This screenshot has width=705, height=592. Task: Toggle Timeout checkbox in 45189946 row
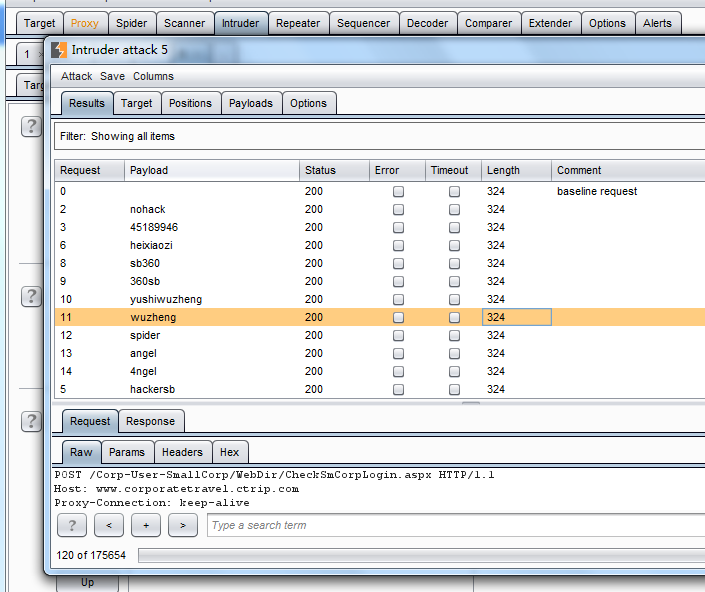click(454, 227)
